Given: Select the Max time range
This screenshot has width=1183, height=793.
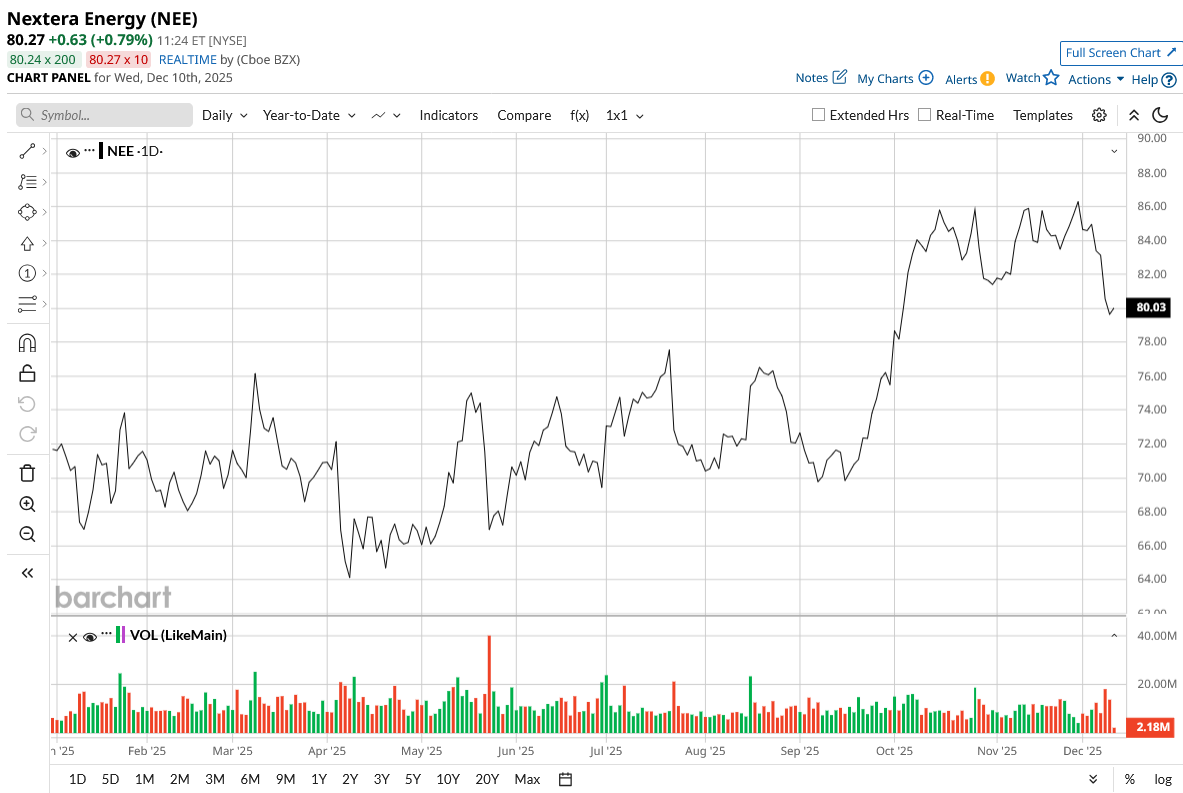Looking at the screenshot, I should point(527,779).
